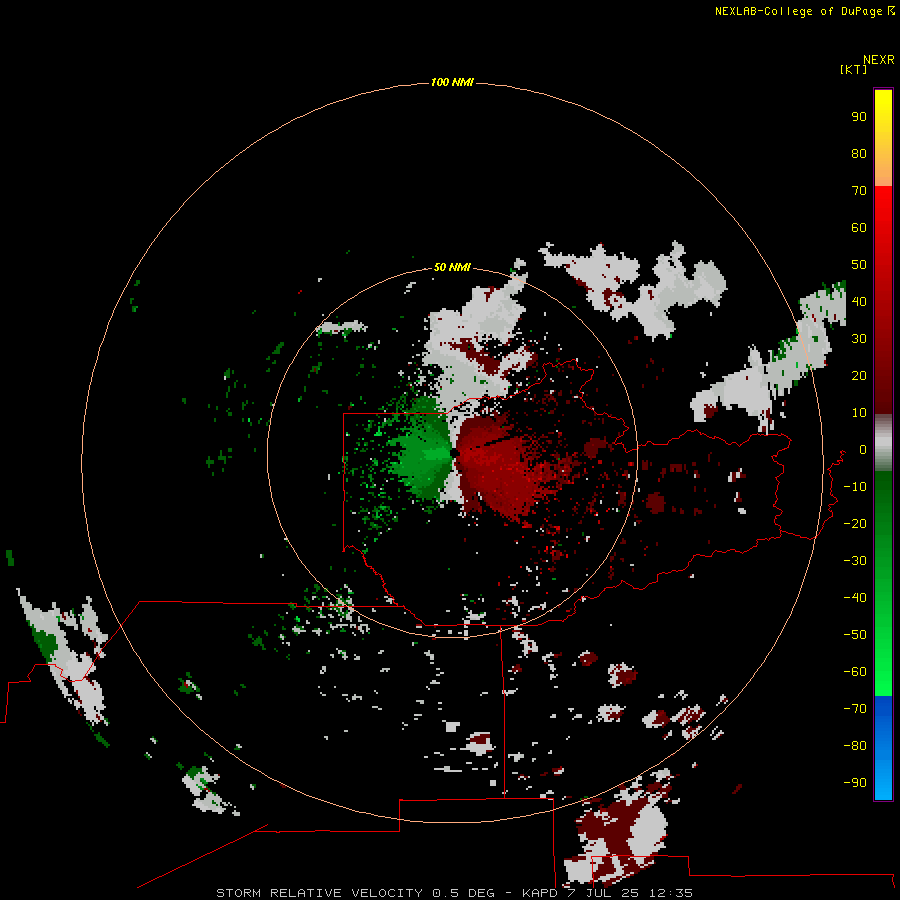This screenshot has height=900, width=900.
Task: Click the -20 value on the velocity scale
Action: [855, 523]
